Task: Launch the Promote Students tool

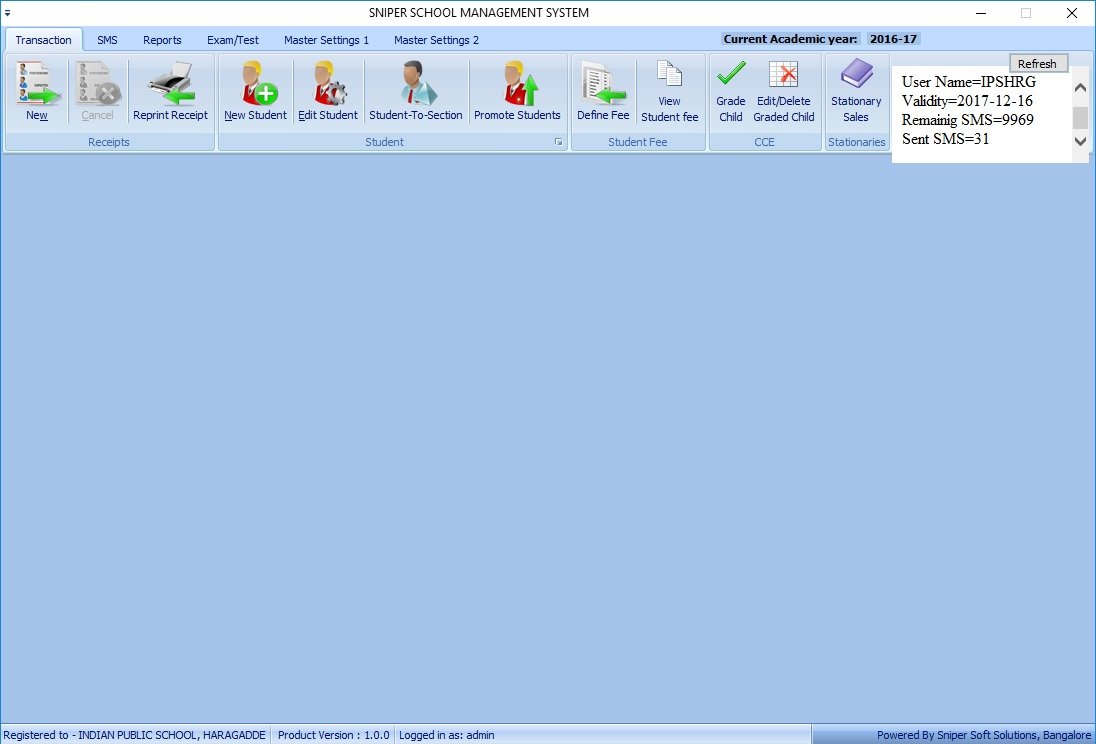Action: 517,84
